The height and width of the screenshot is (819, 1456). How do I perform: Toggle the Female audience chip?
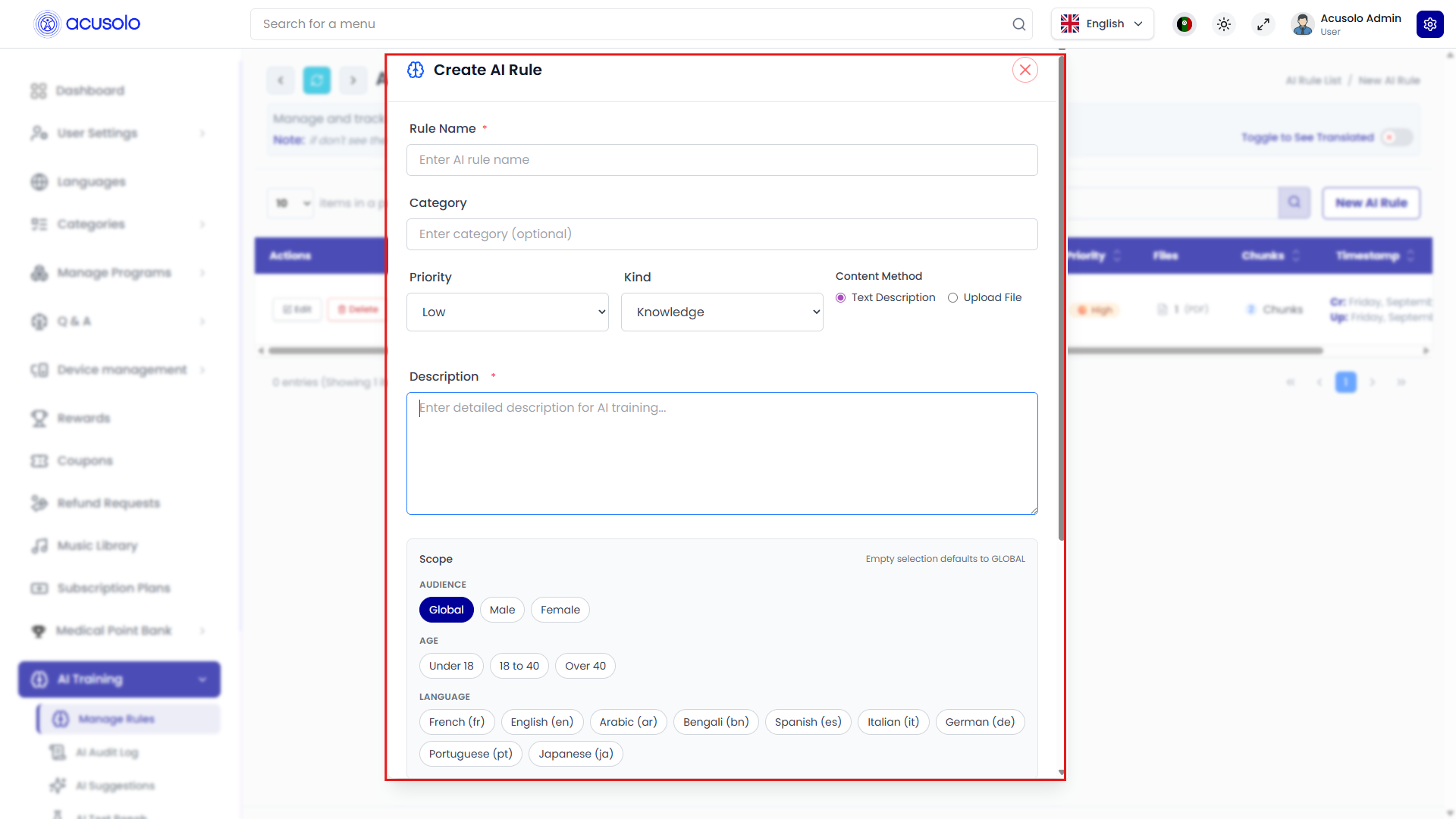560,610
